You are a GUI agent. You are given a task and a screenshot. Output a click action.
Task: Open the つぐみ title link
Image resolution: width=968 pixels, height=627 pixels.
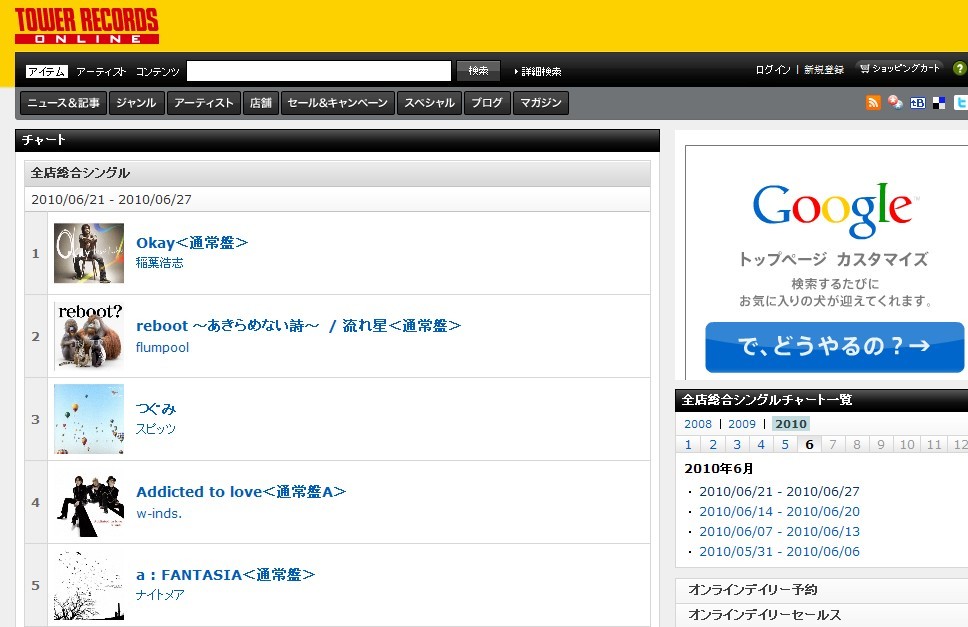[156, 409]
